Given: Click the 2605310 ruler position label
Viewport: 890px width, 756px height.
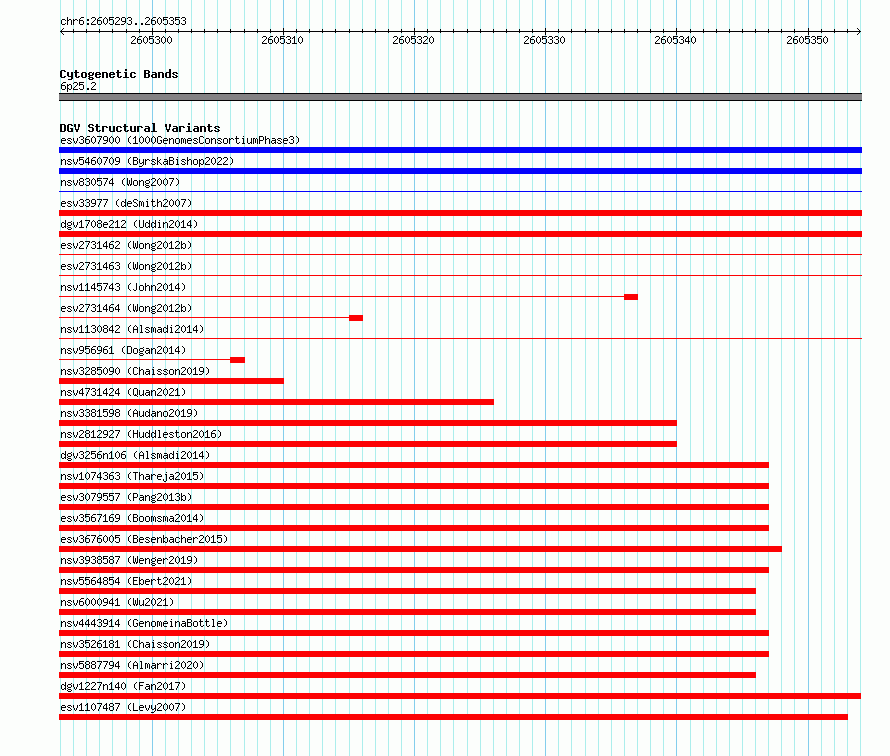Looking at the screenshot, I should pyautogui.click(x=282, y=40).
